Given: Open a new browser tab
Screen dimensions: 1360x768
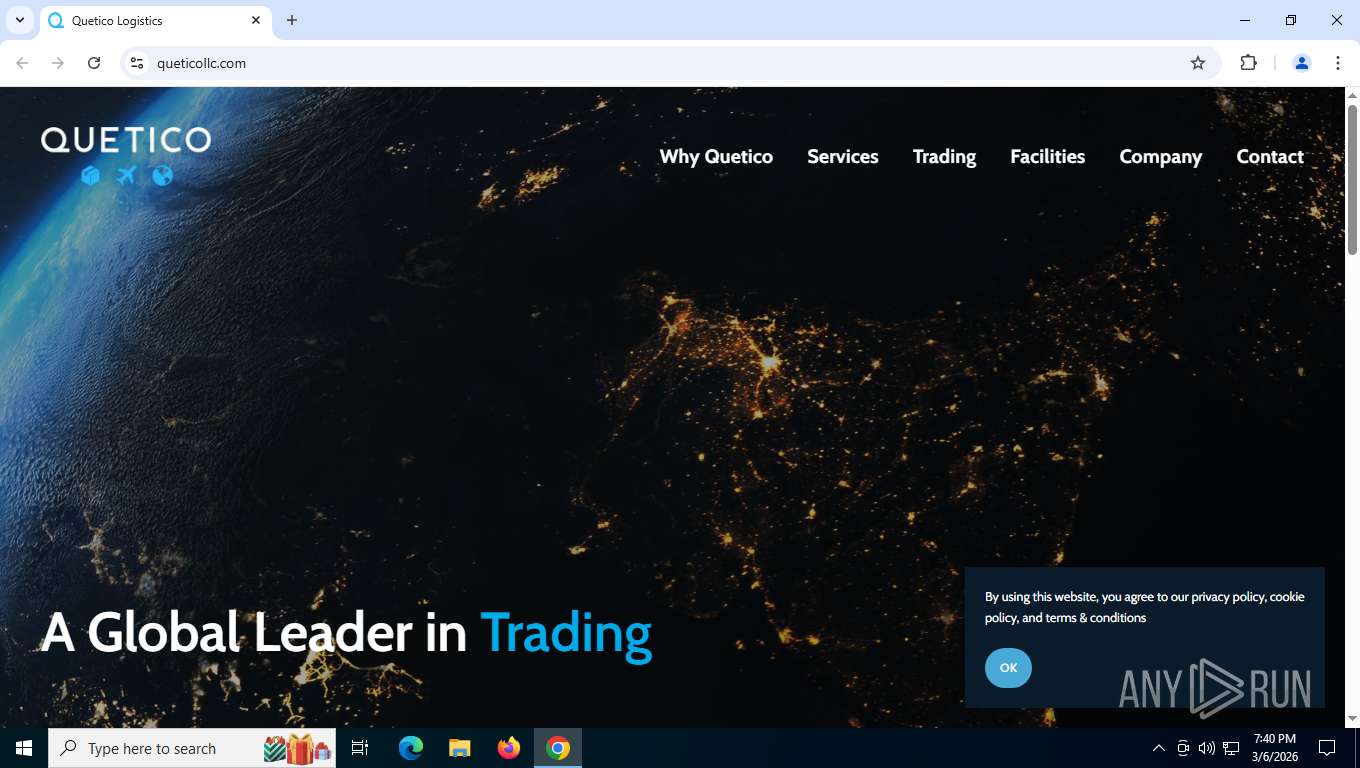Looking at the screenshot, I should pos(292,20).
